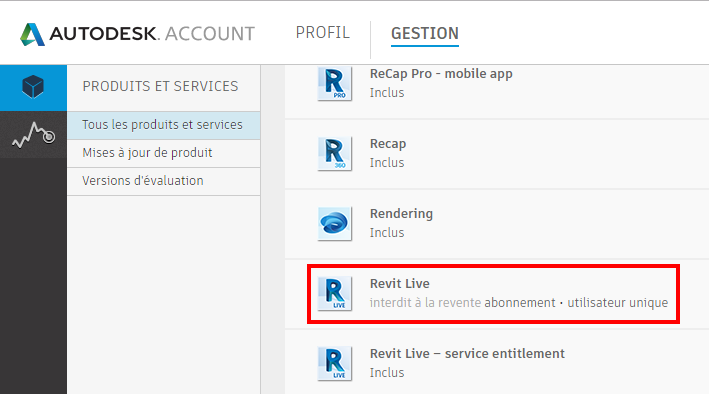Click 'Inclus' under Revit Live service entitlement
The image size is (709, 394).
(387, 372)
